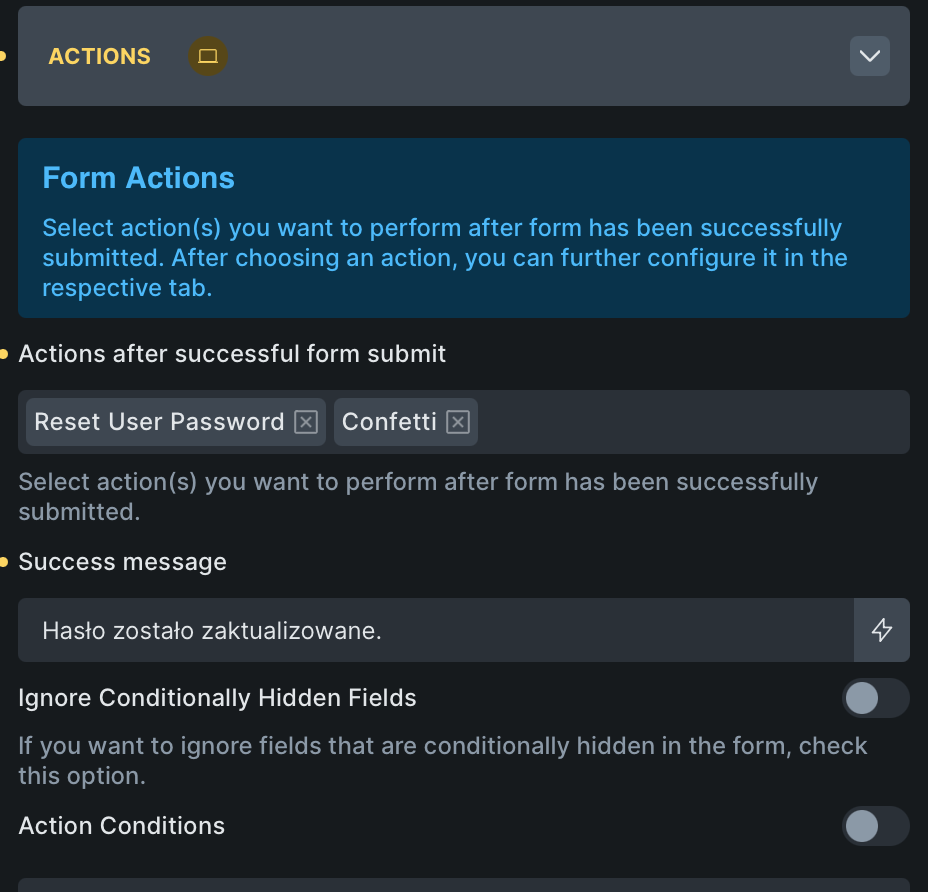The height and width of the screenshot is (892, 928).
Task: Click yellow dot left of ACTIONS header
Action: click(x=3, y=56)
